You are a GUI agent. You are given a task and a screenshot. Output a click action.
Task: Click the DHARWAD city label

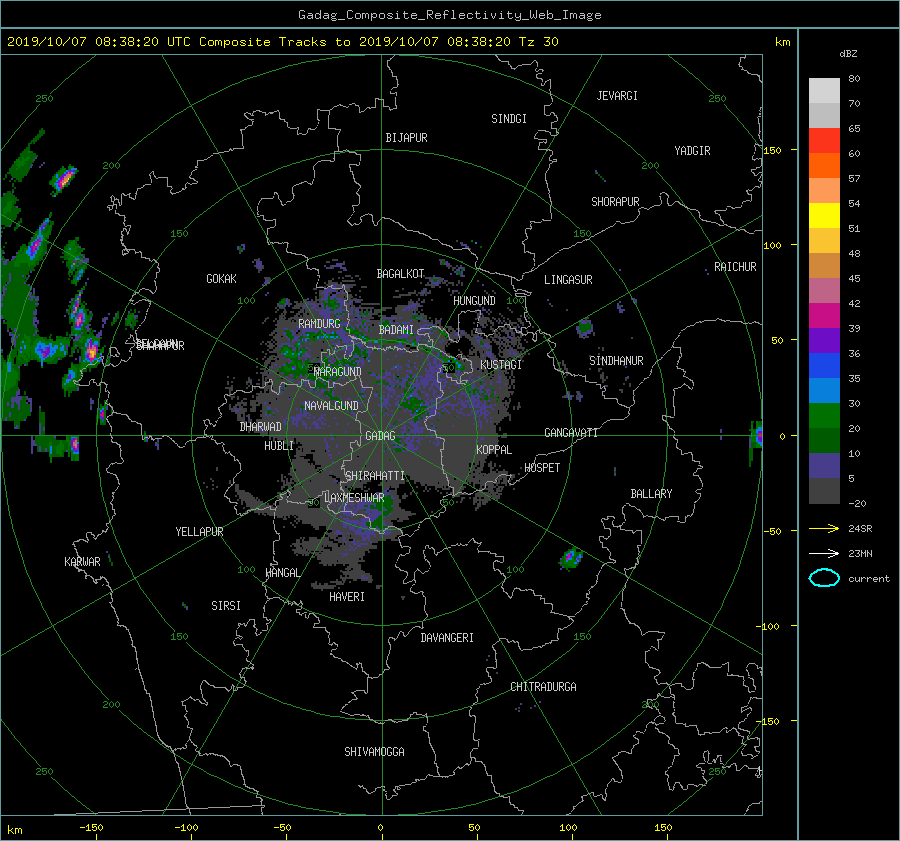[x=260, y=427]
